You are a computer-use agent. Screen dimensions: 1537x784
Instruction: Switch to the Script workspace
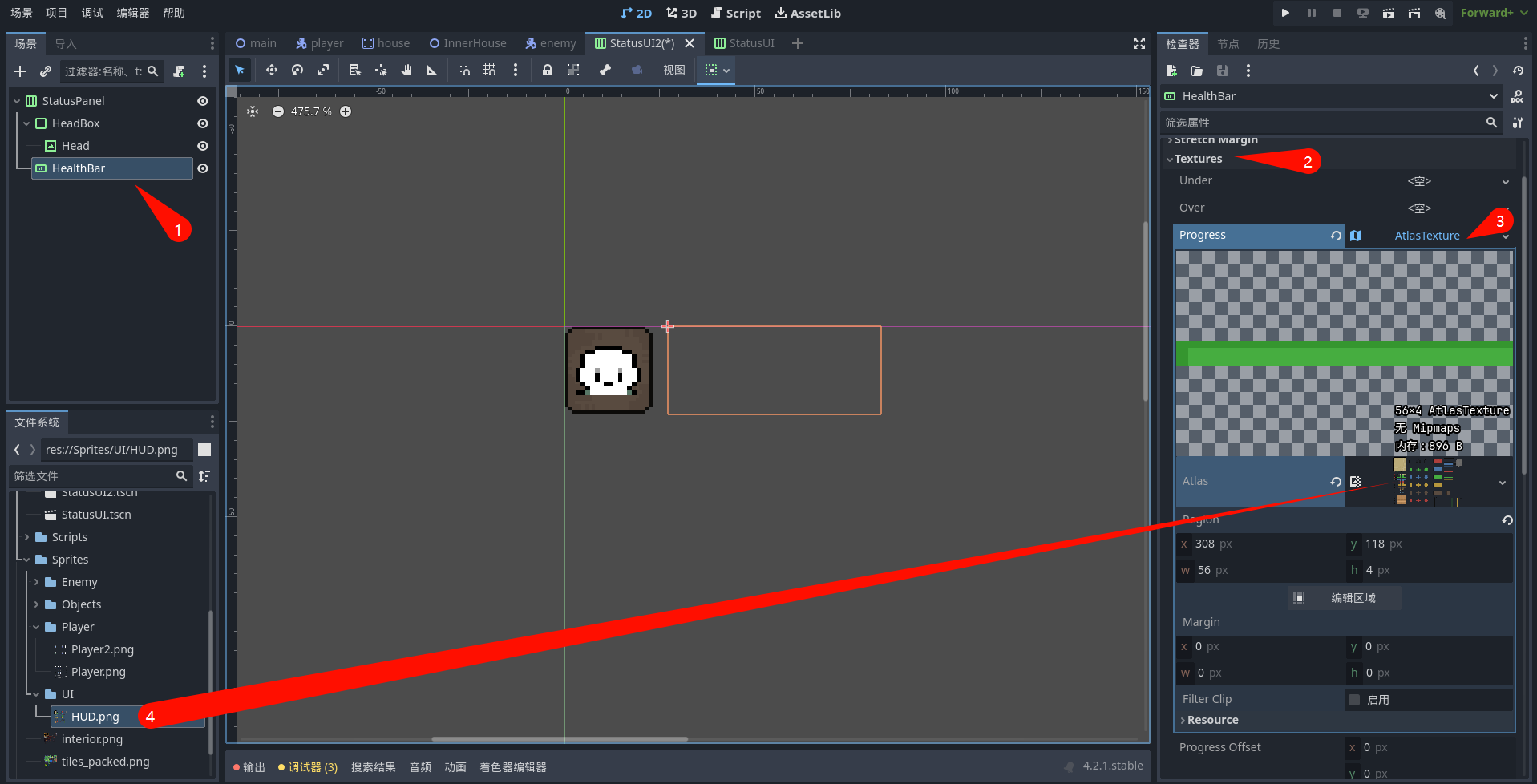(736, 13)
